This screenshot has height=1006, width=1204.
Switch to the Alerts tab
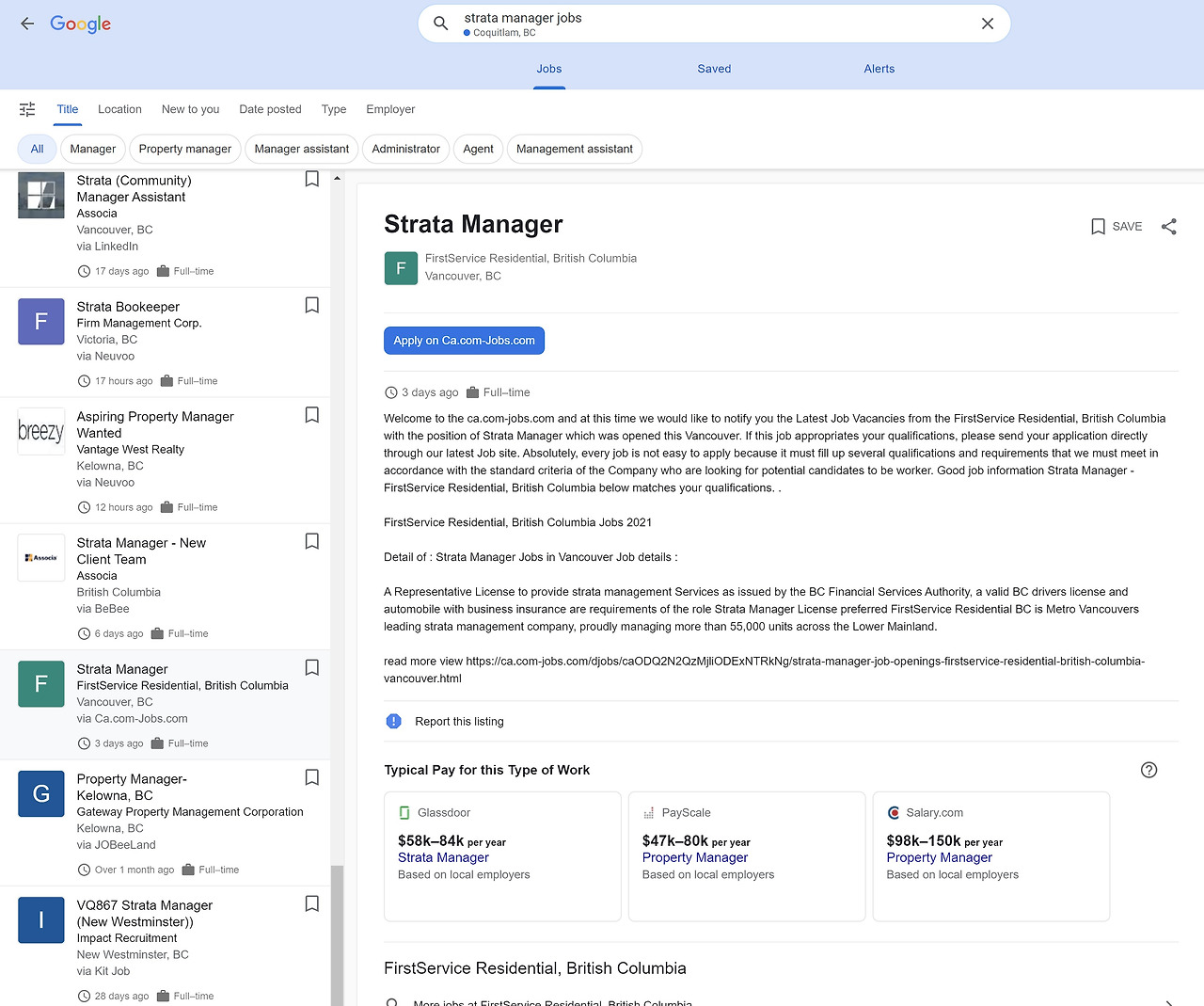tap(879, 69)
